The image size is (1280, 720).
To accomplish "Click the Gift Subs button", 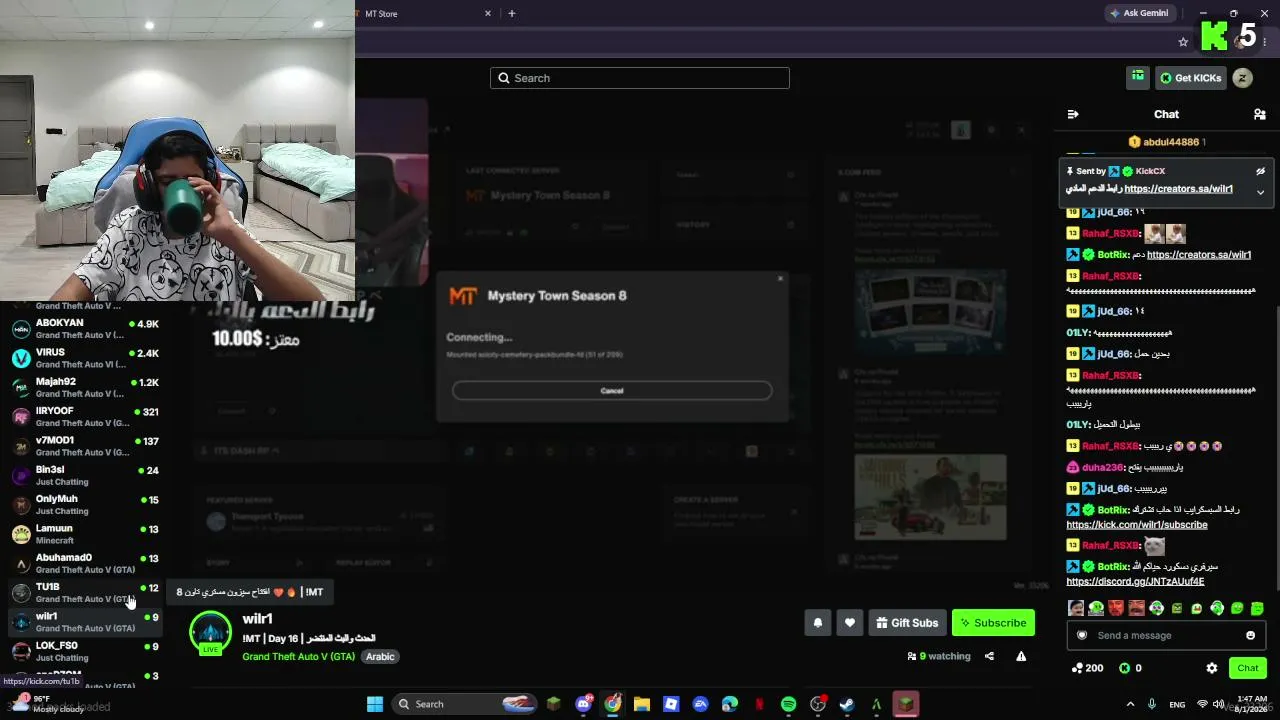I will [907, 623].
